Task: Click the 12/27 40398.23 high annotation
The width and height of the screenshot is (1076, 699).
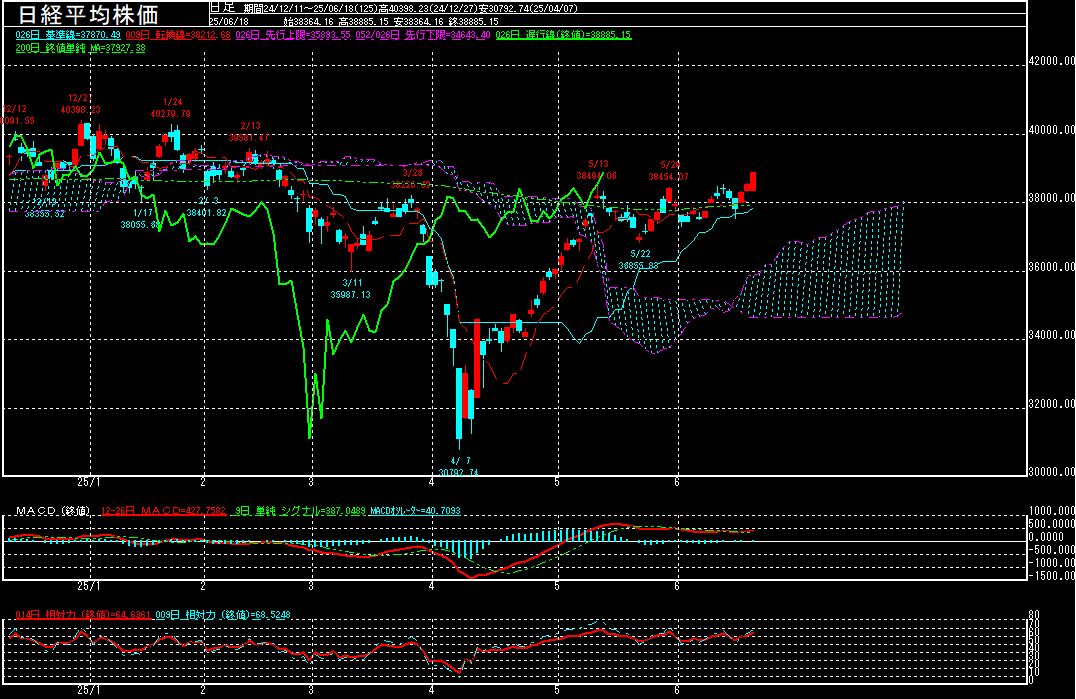Action: 80,104
